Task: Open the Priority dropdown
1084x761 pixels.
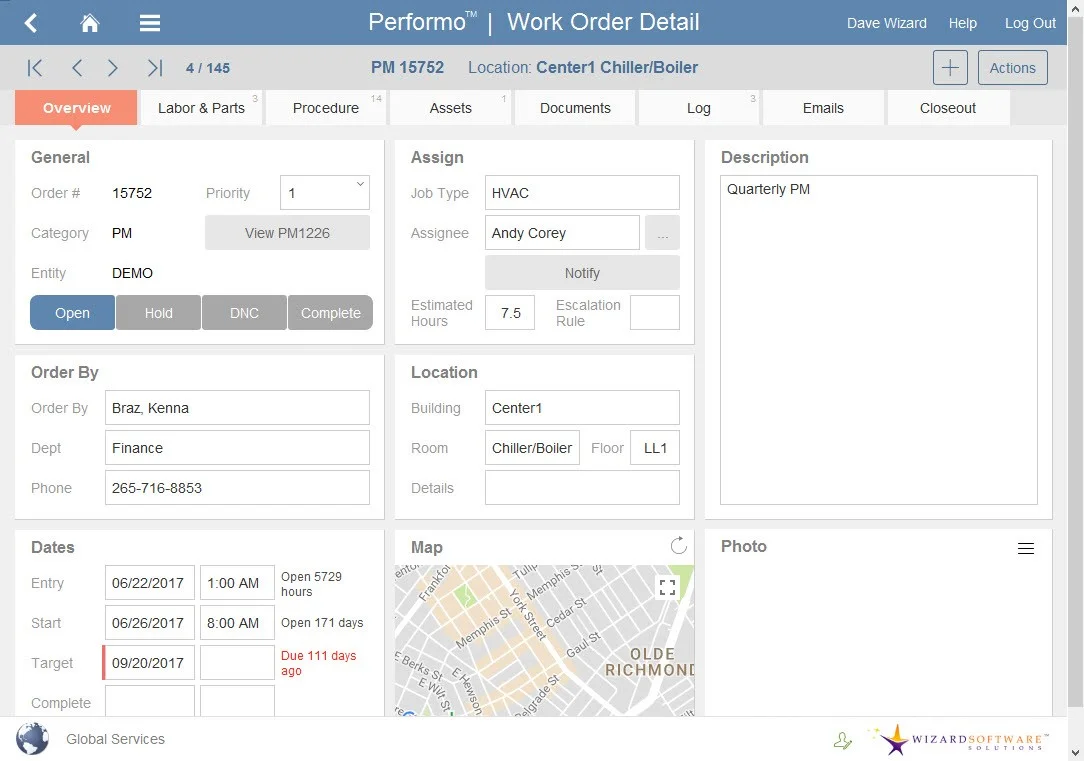Action: (324, 193)
